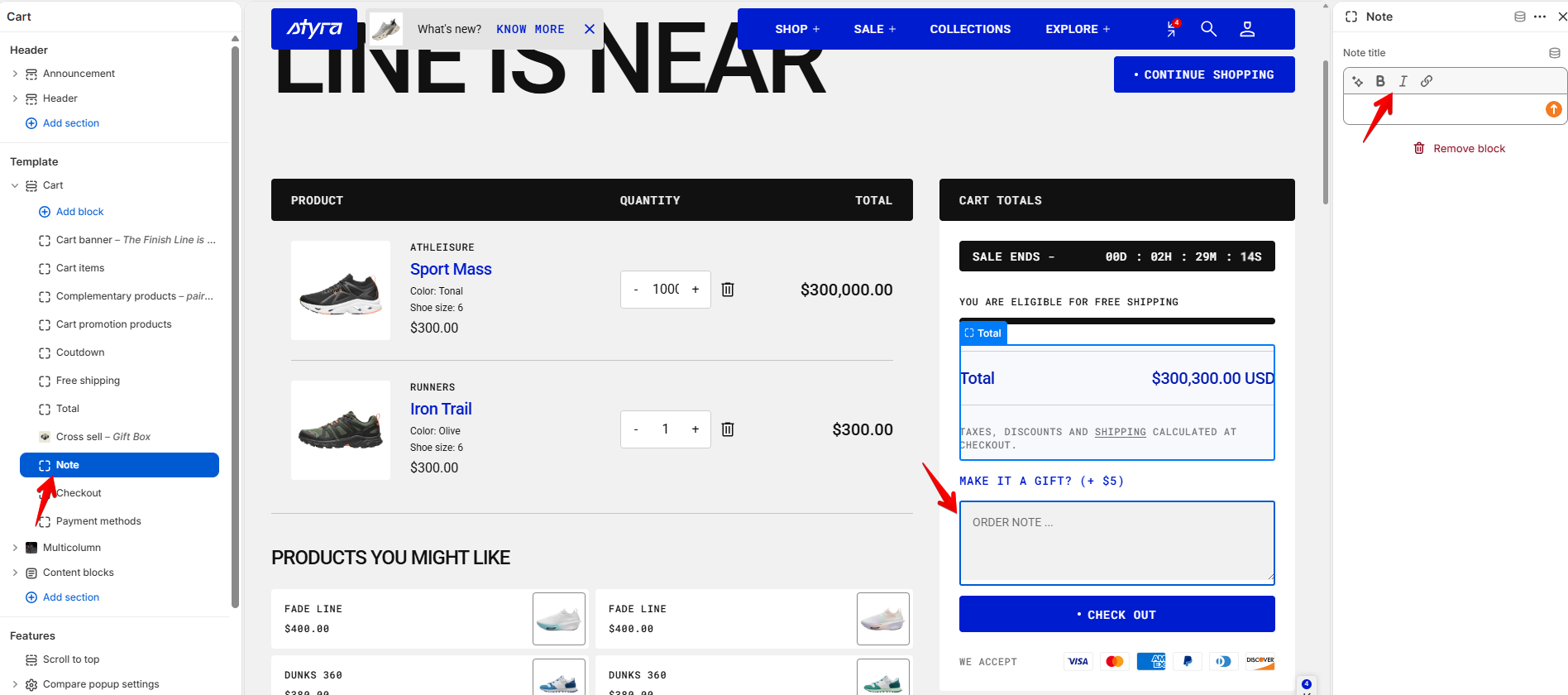Select the Payment methods block
This screenshot has width=1568, height=695.
[119, 521]
